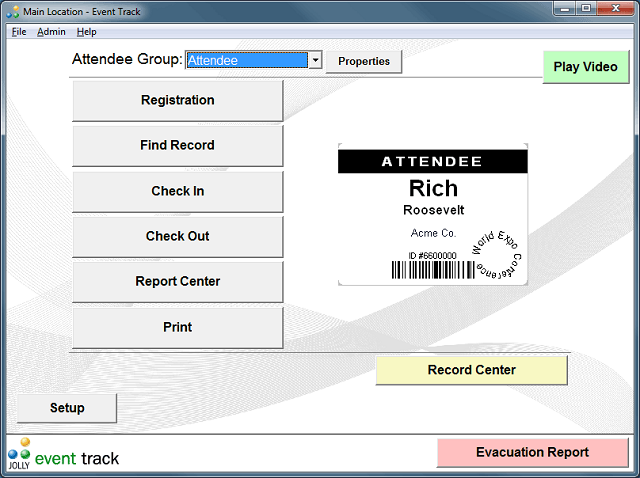Click the Setup button

pos(67,408)
